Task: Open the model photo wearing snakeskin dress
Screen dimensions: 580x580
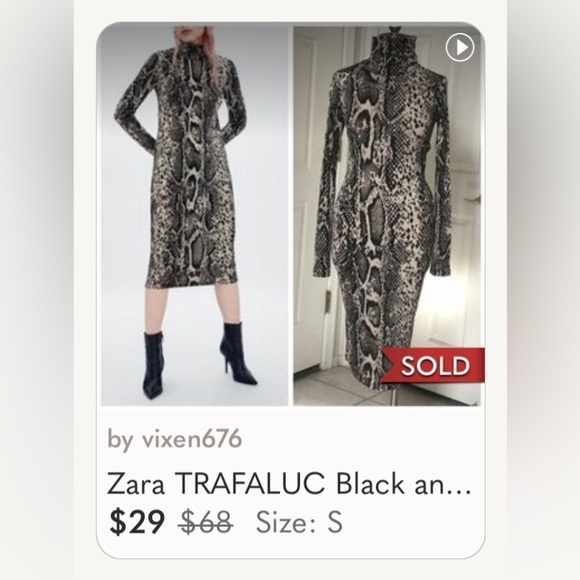Action: (194, 215)
